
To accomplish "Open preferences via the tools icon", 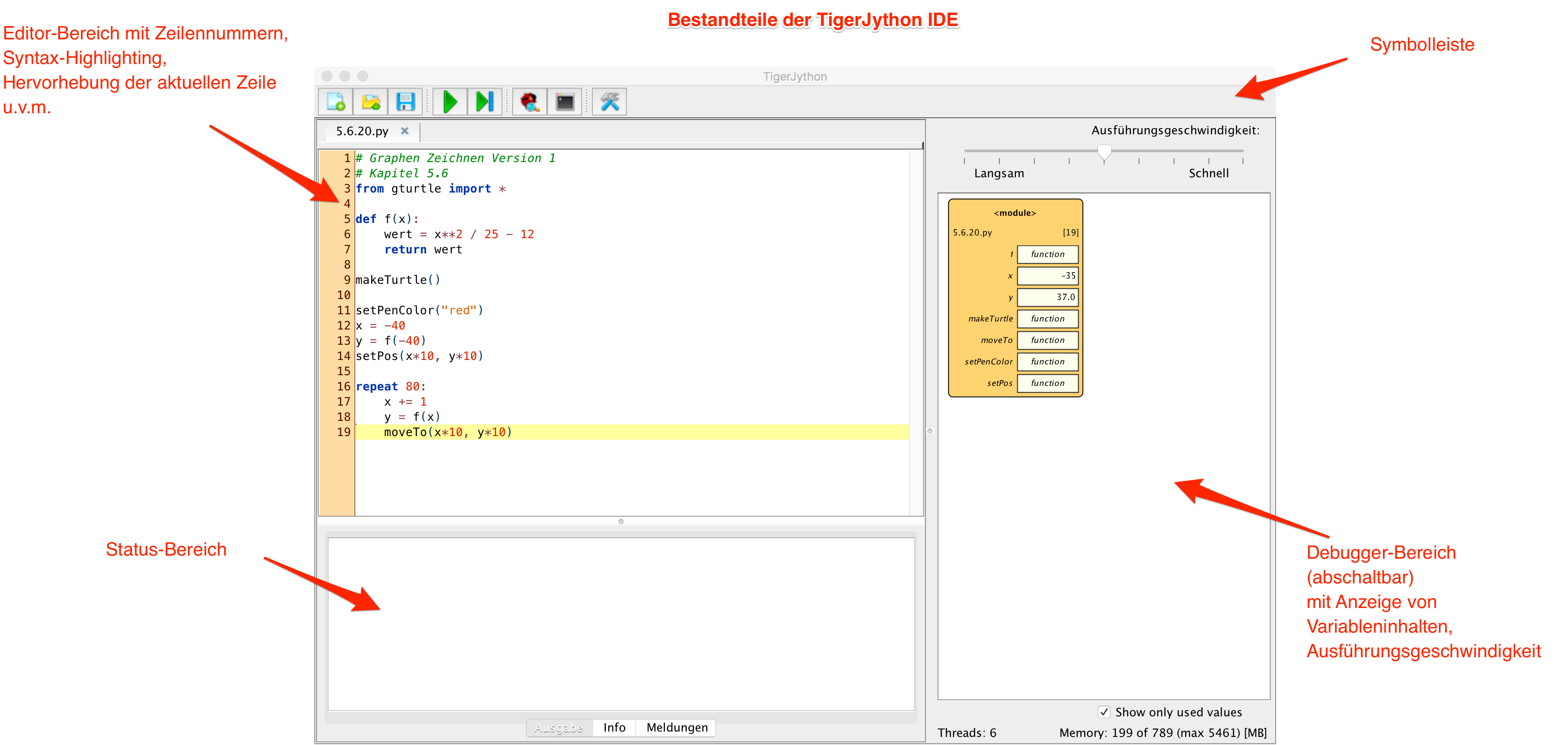I will tap(609, 102).
